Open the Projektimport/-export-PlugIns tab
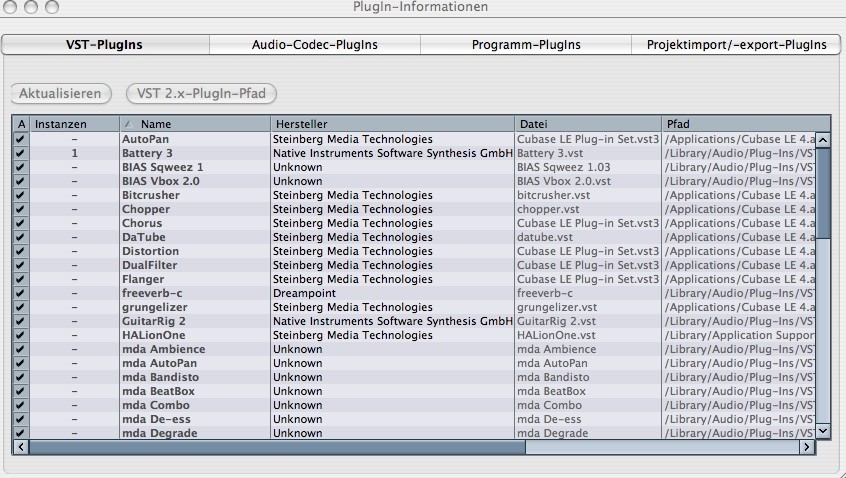Screen dimensions: 846x478 click(x=736, y=45)
